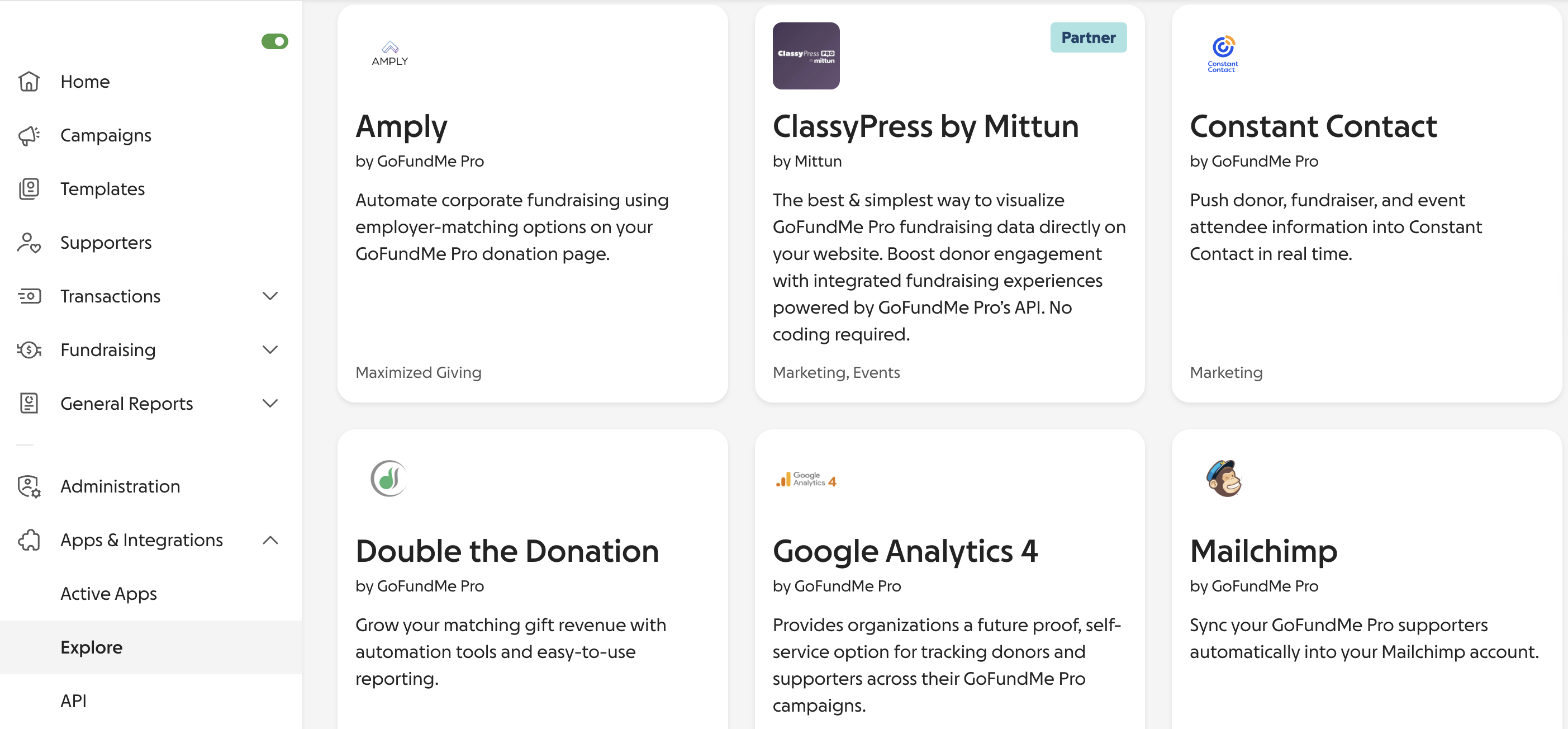This screenshot has width=1568, height=729.
Task: Click the Administration gear-badge icon
Action: 28,486
